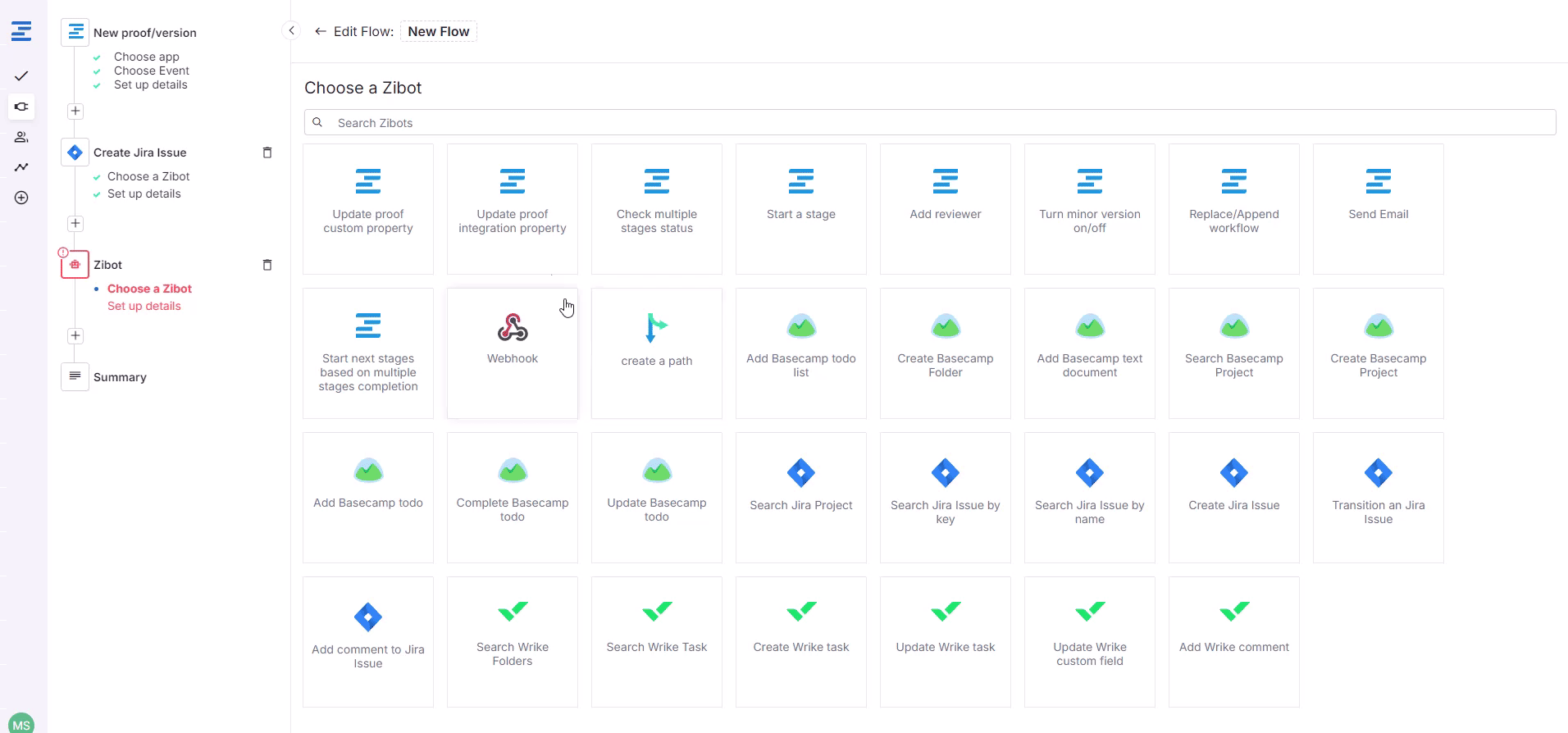This screenshot has width=1568, height=733.
Task: Add step below the Zibot step
Action: pos(75,335)
